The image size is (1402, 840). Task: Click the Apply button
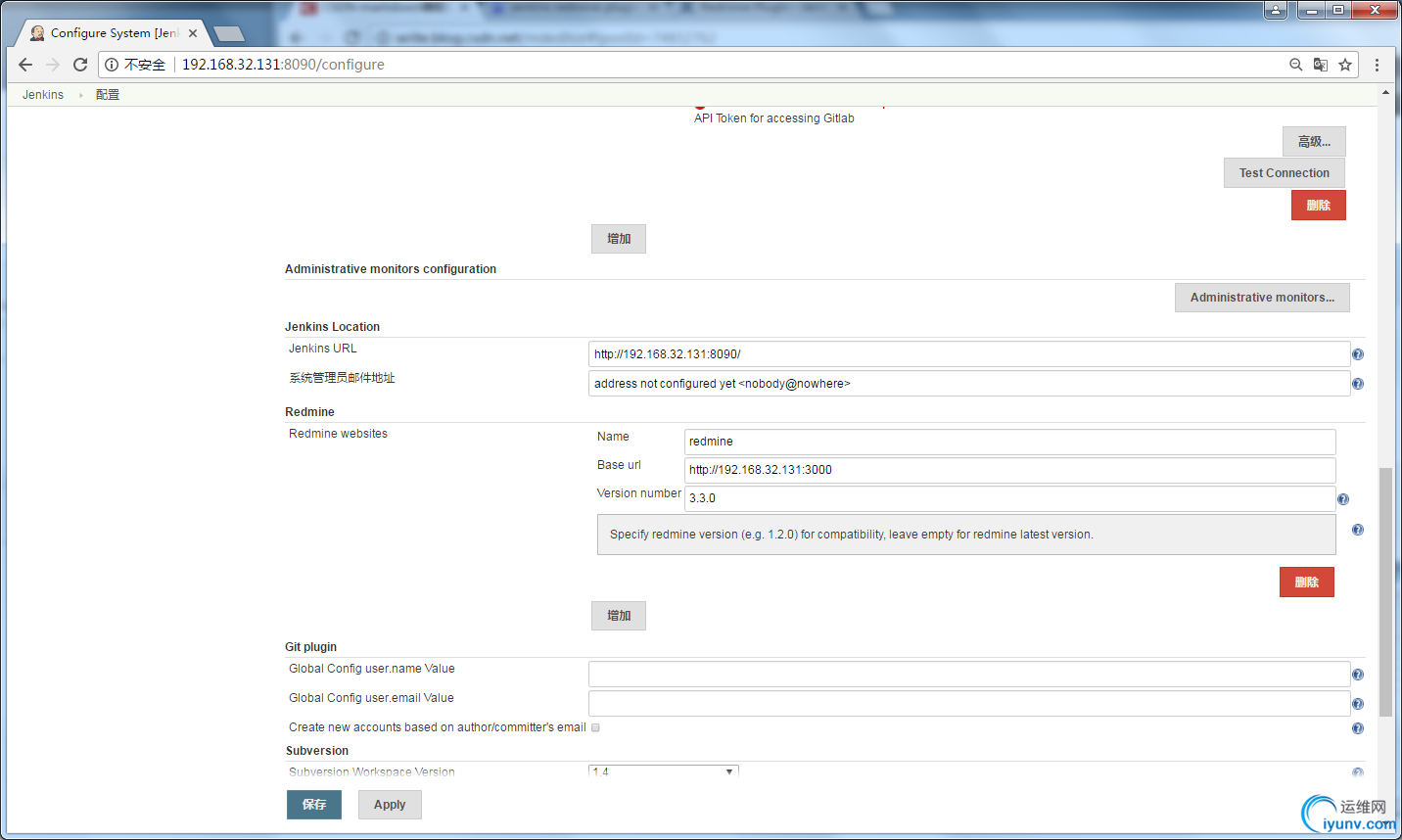pos(390,805)
